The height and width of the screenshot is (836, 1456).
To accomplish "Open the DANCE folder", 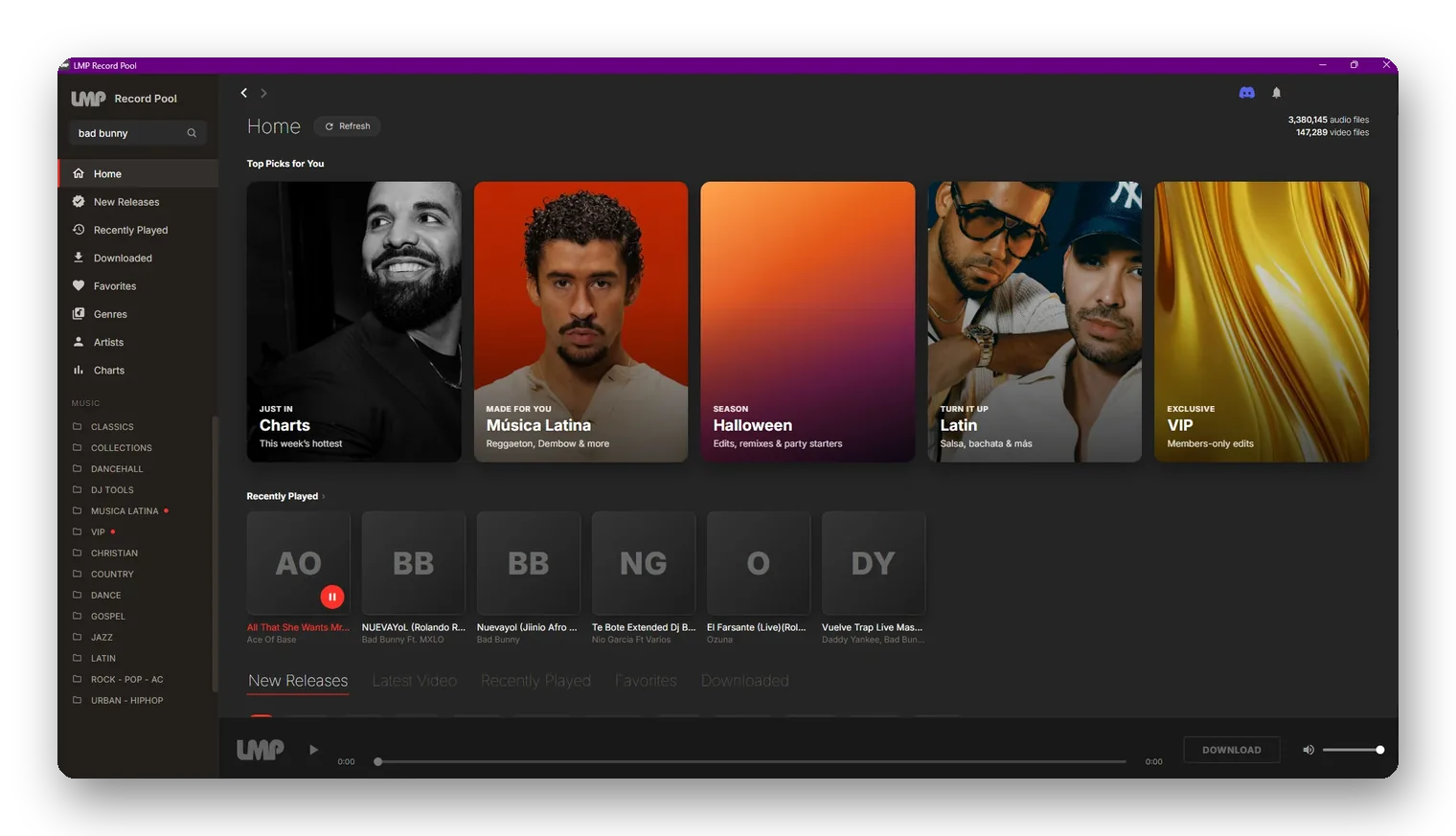I will click(105, 595).
